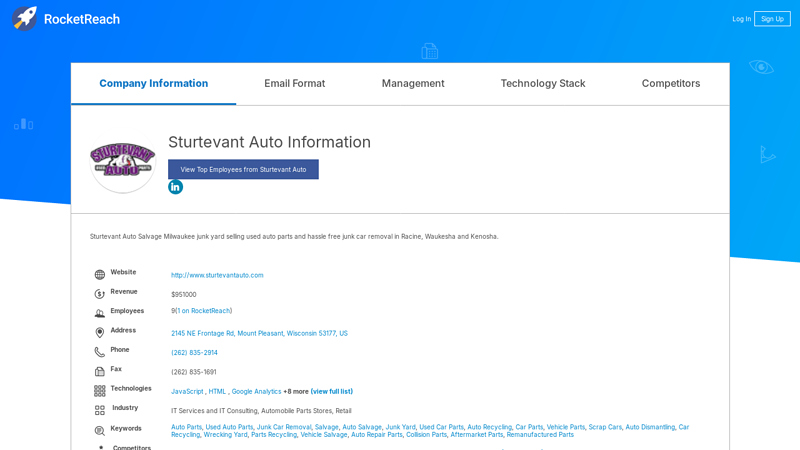Click View Top Employees from Sturtevant Auto

(x=243, y=169)
